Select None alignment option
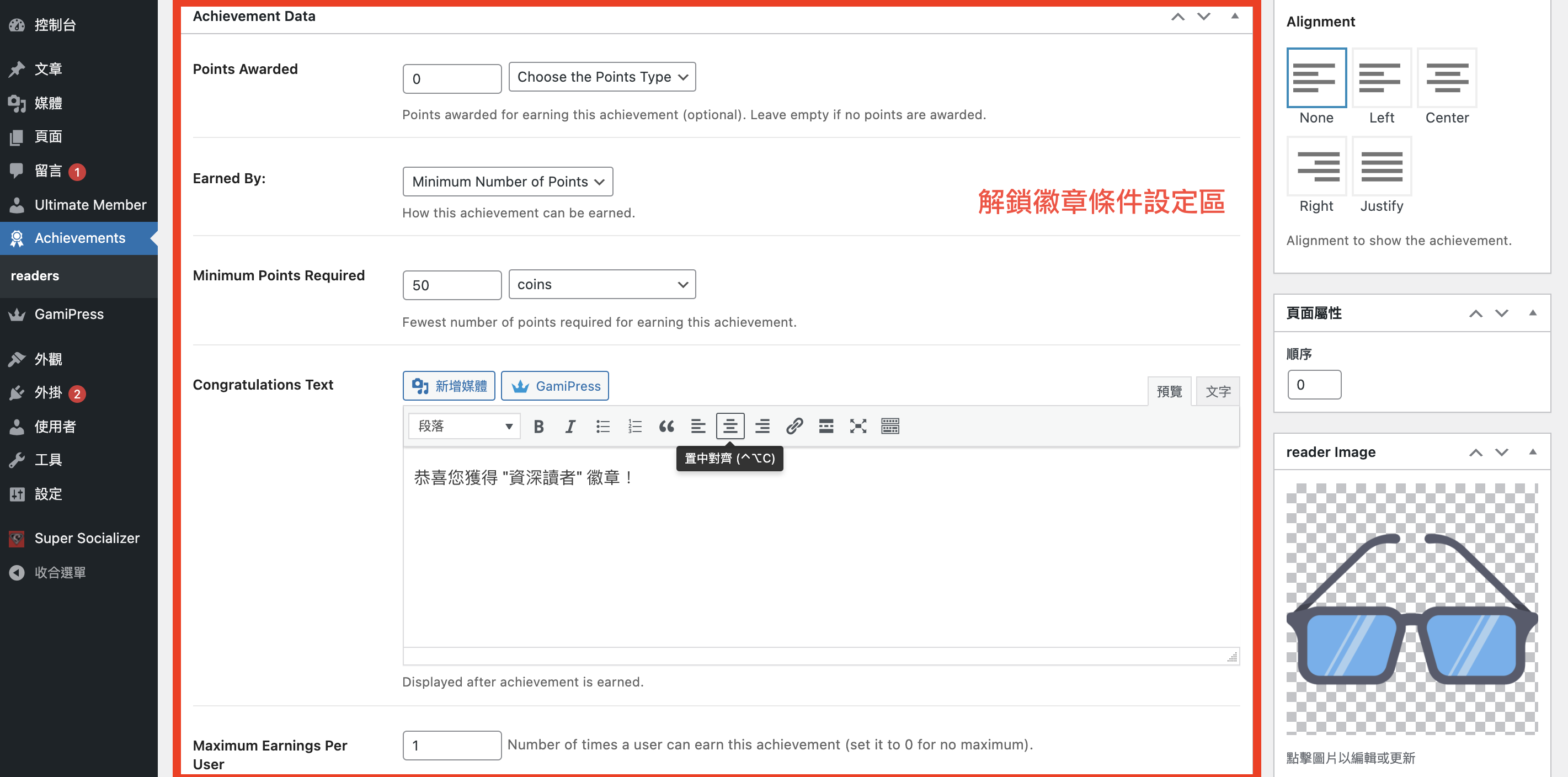Image resolution: width=1568 pixels, height=777 pixels. [x=1316, y=78]
